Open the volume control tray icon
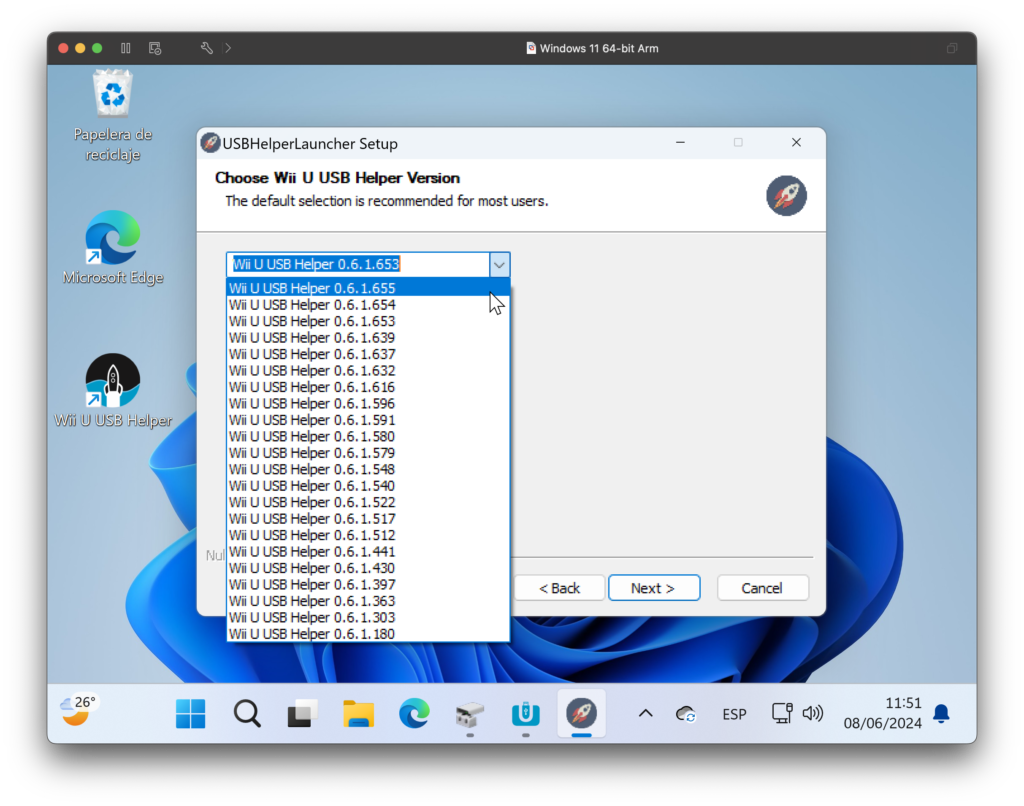 pyautogui.click(x=812, y=713)
